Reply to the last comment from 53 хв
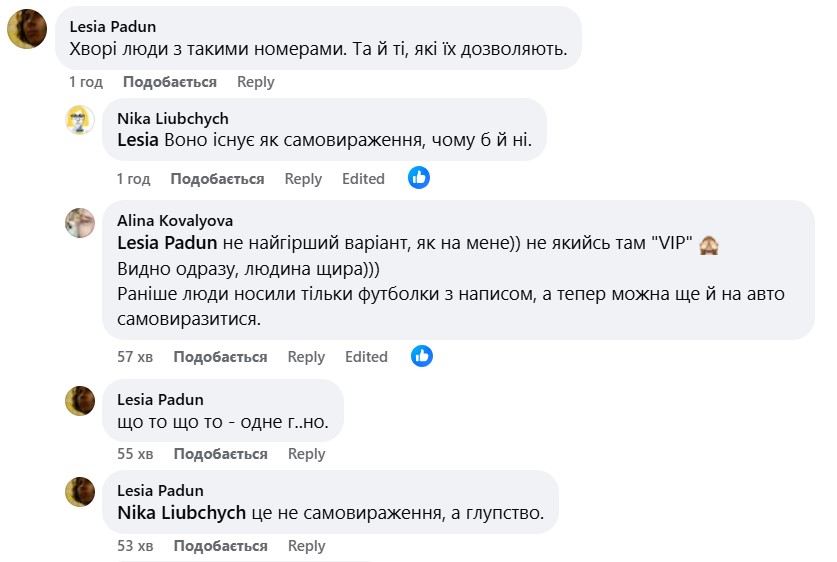This screenshot has width=837, height=562. pos(306,546)
